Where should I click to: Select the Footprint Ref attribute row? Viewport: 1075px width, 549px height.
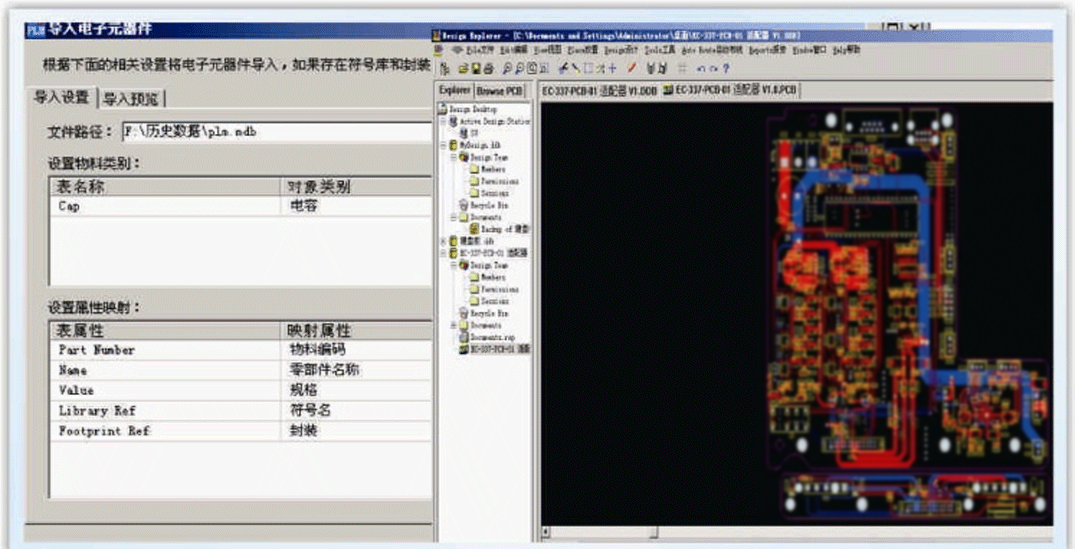(165, 432)
